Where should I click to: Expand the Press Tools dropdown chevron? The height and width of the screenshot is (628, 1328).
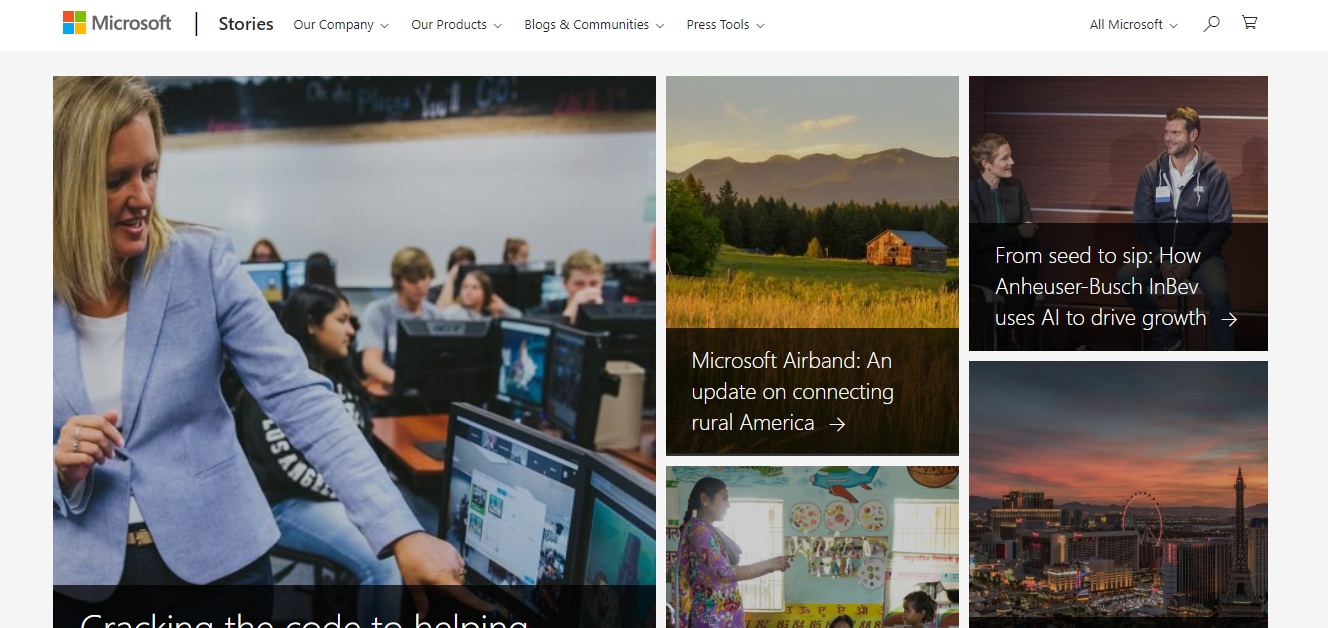[760, 26]
